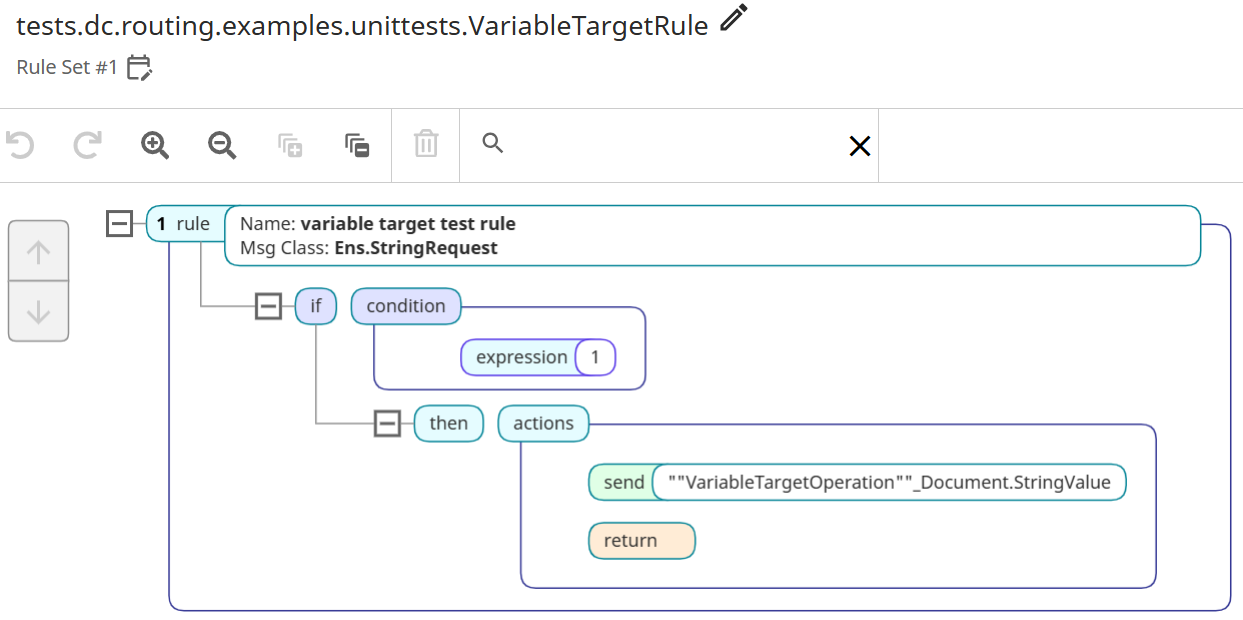Click the collapse all icon

pyautogui.click(x=357, y=145)
